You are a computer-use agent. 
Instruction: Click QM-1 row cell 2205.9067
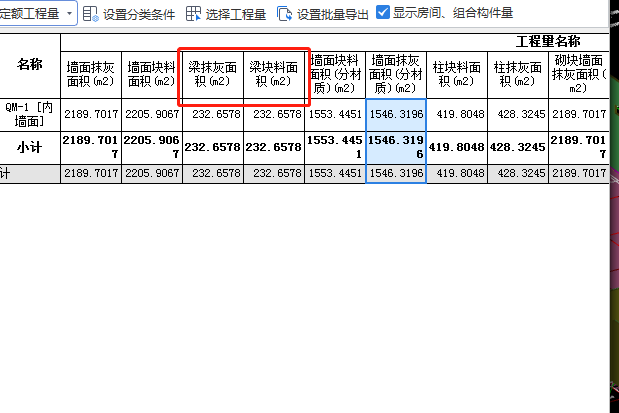click(152, 115)
